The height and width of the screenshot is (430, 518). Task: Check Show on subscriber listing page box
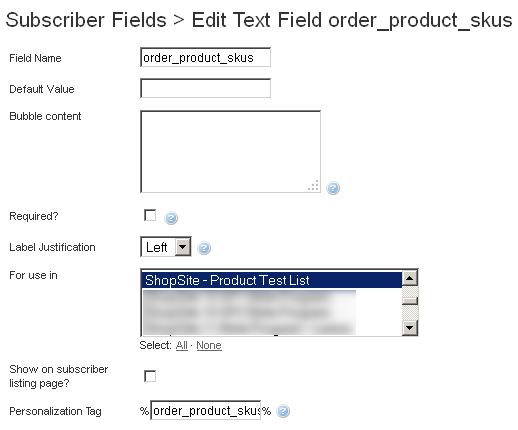(x=150, y=376)
